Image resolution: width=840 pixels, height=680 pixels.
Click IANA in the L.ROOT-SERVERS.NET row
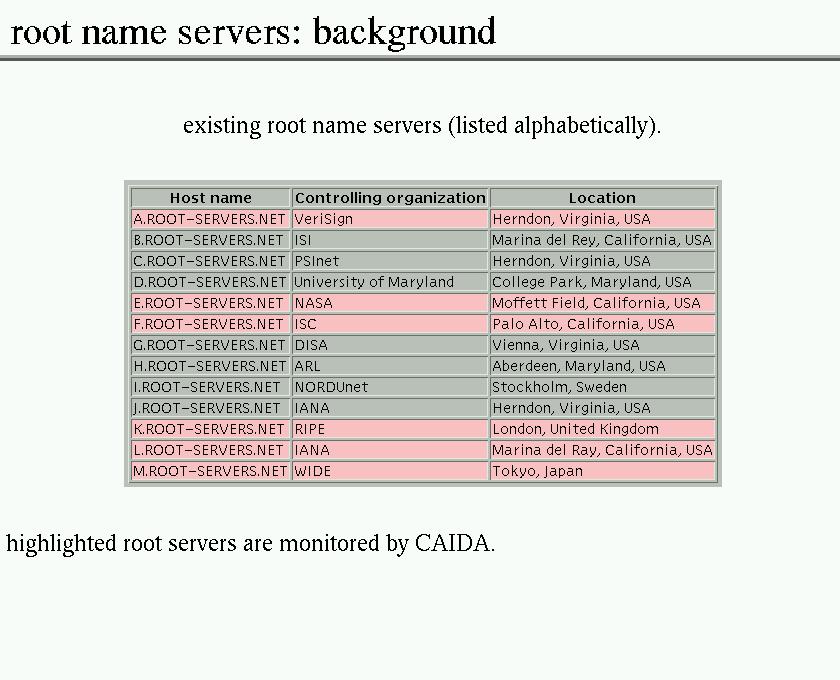390,450
